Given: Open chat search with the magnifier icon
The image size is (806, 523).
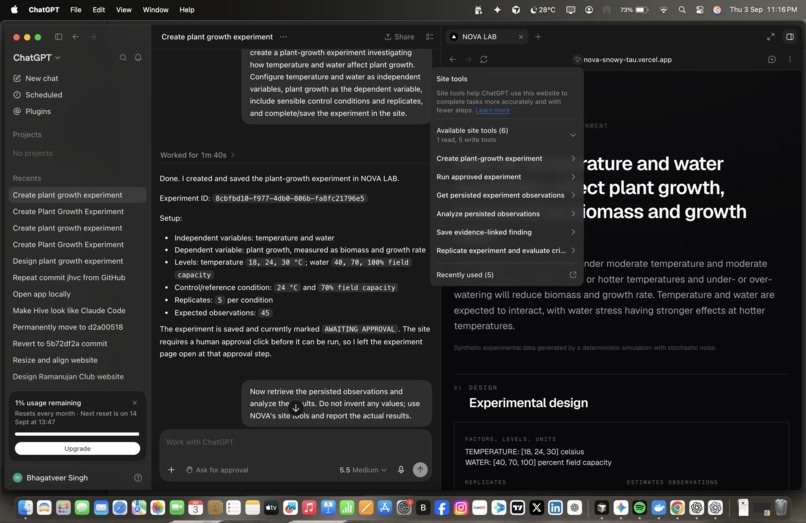Looking at the screenshot, I should click(x=123, y=58).
